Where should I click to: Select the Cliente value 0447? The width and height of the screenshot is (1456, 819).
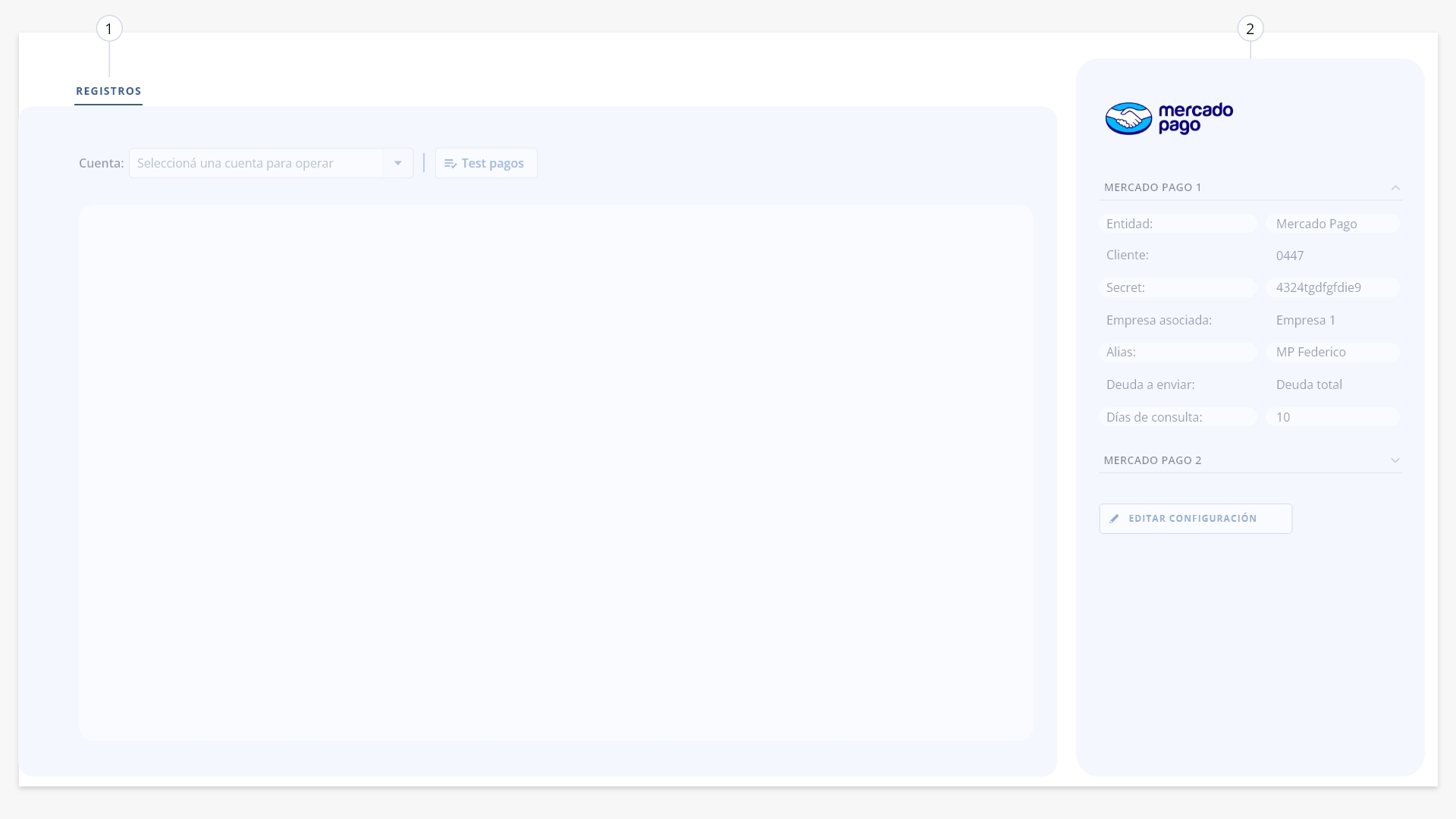1290,256
